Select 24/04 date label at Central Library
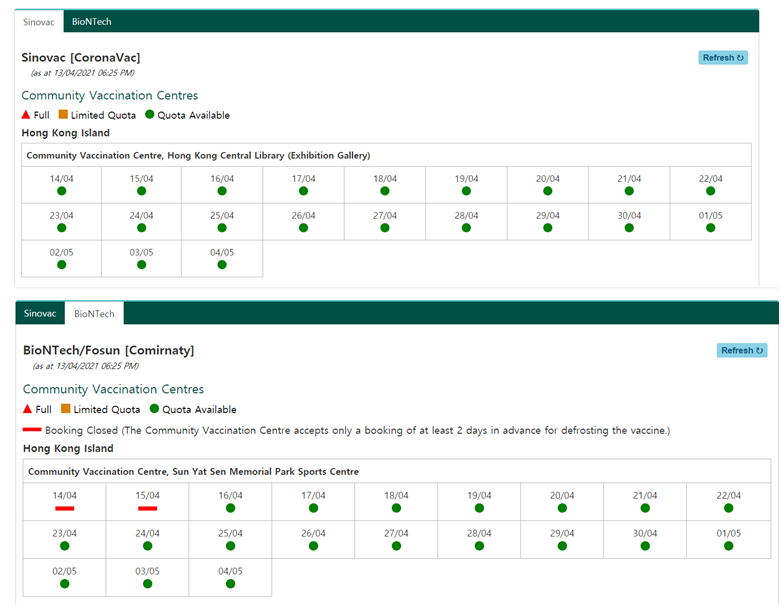Viewport: 781px width, 605px height. point(141,216)
